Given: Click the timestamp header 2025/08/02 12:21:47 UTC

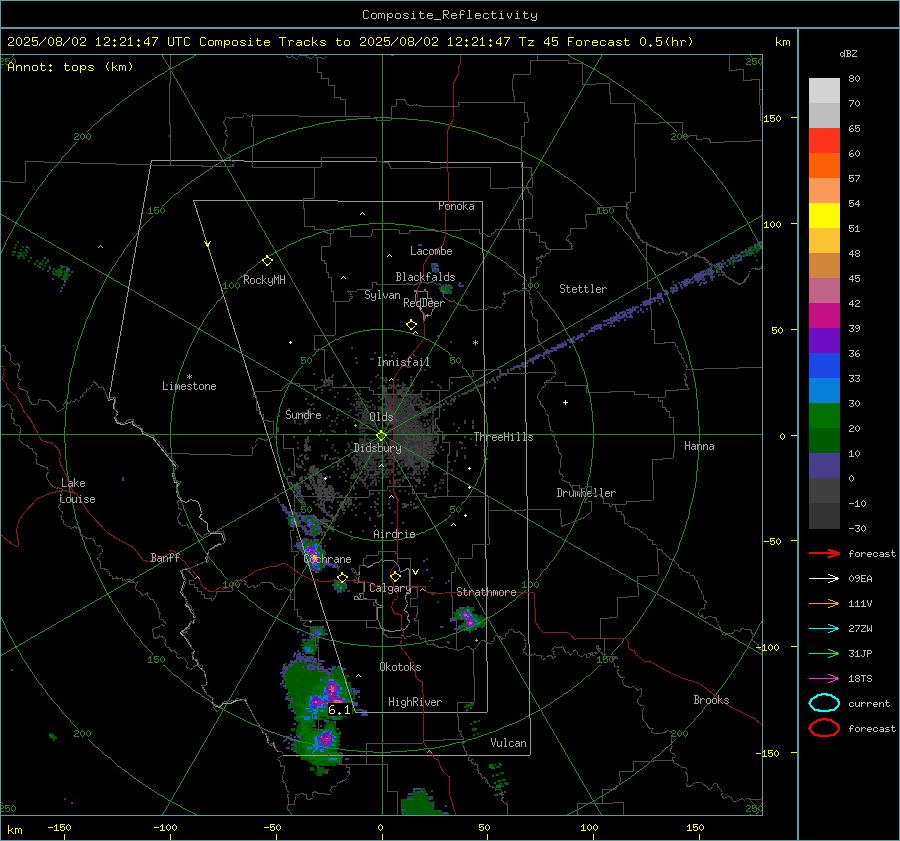Looking at the screenshot, I should [x=99, y=42].
